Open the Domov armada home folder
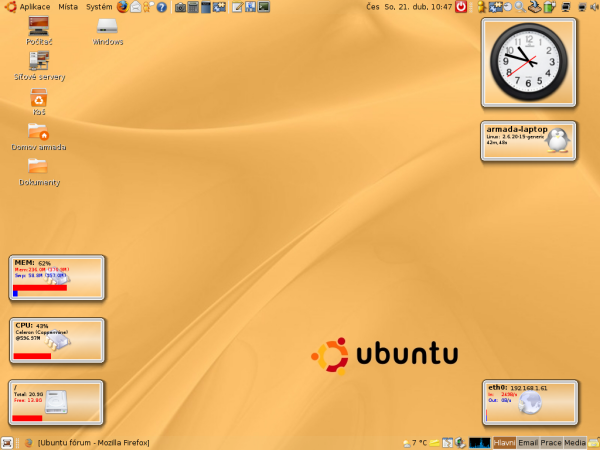 [38, 137]
